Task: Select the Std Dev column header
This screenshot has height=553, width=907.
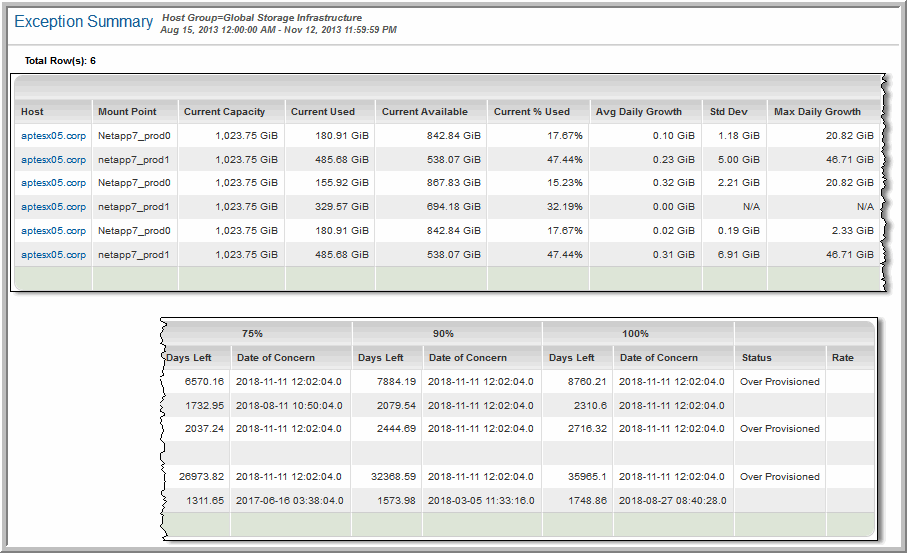Action: tap(726, 111)
